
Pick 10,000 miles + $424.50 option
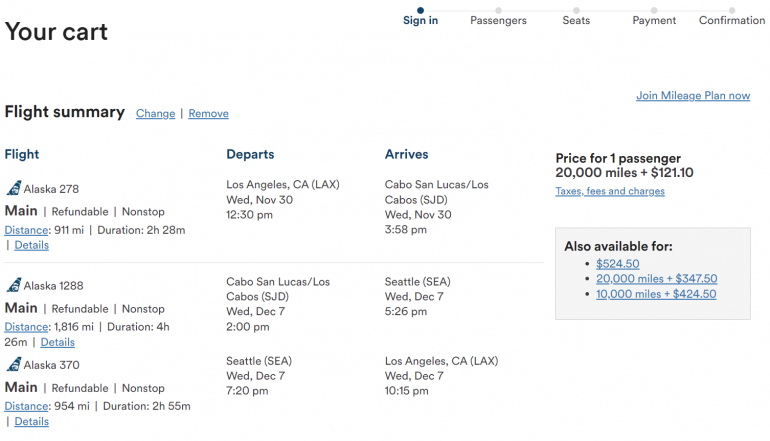tap(656, 294)
